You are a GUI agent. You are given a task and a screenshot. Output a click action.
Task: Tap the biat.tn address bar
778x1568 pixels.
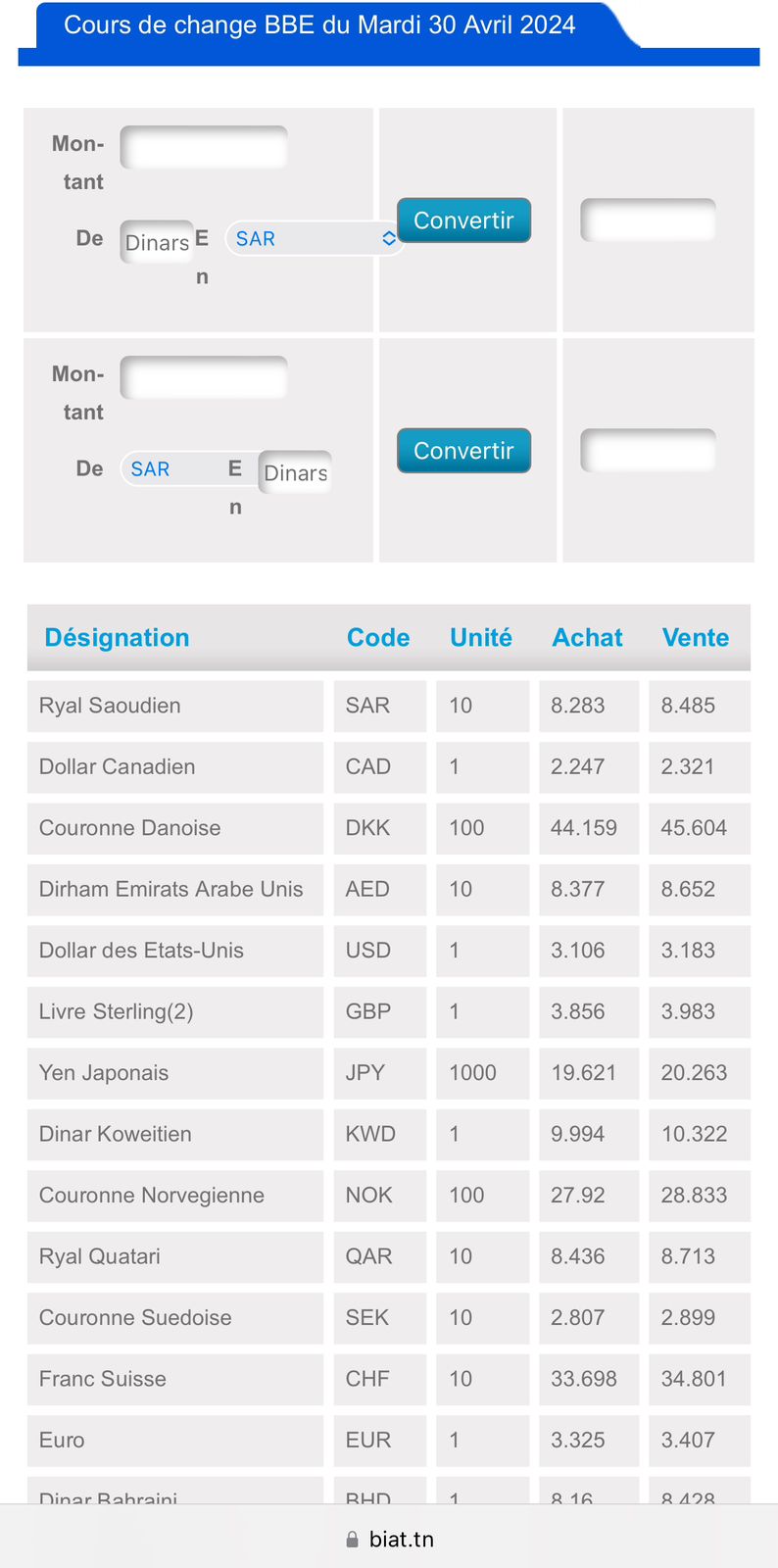(x=389, y=1540)
